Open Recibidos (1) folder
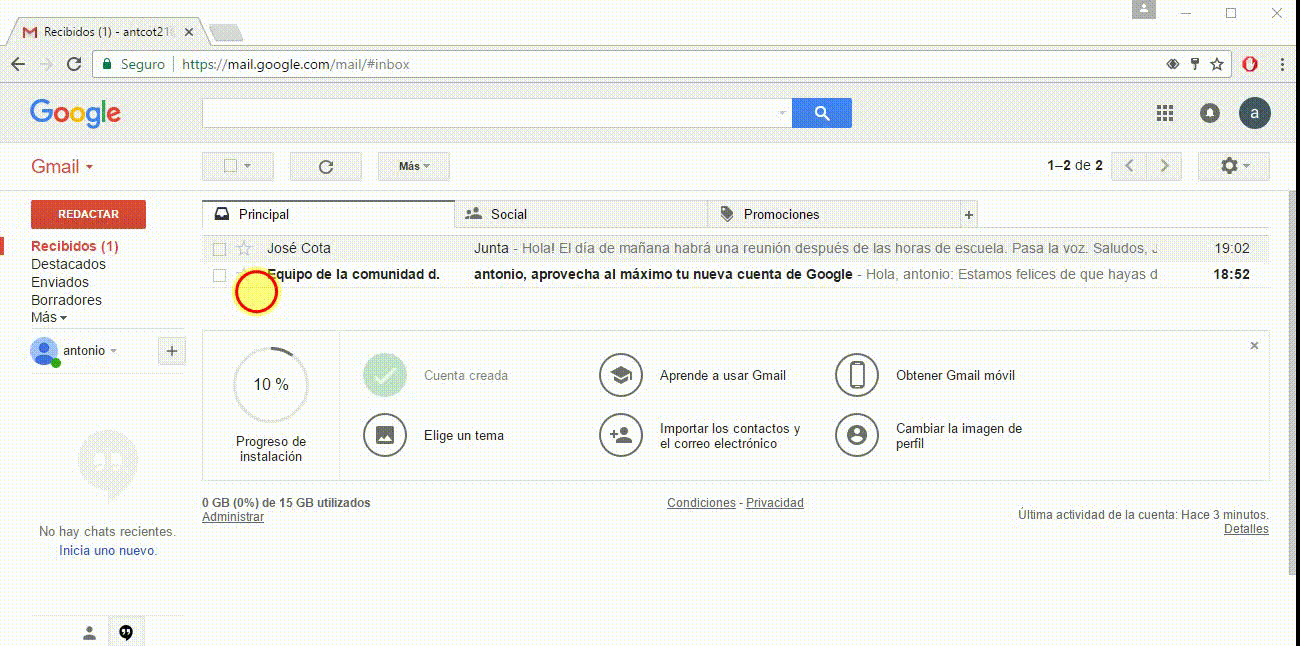Viewport: 1300px width, 646px height. pyautogui.click(x=75, y=246)
